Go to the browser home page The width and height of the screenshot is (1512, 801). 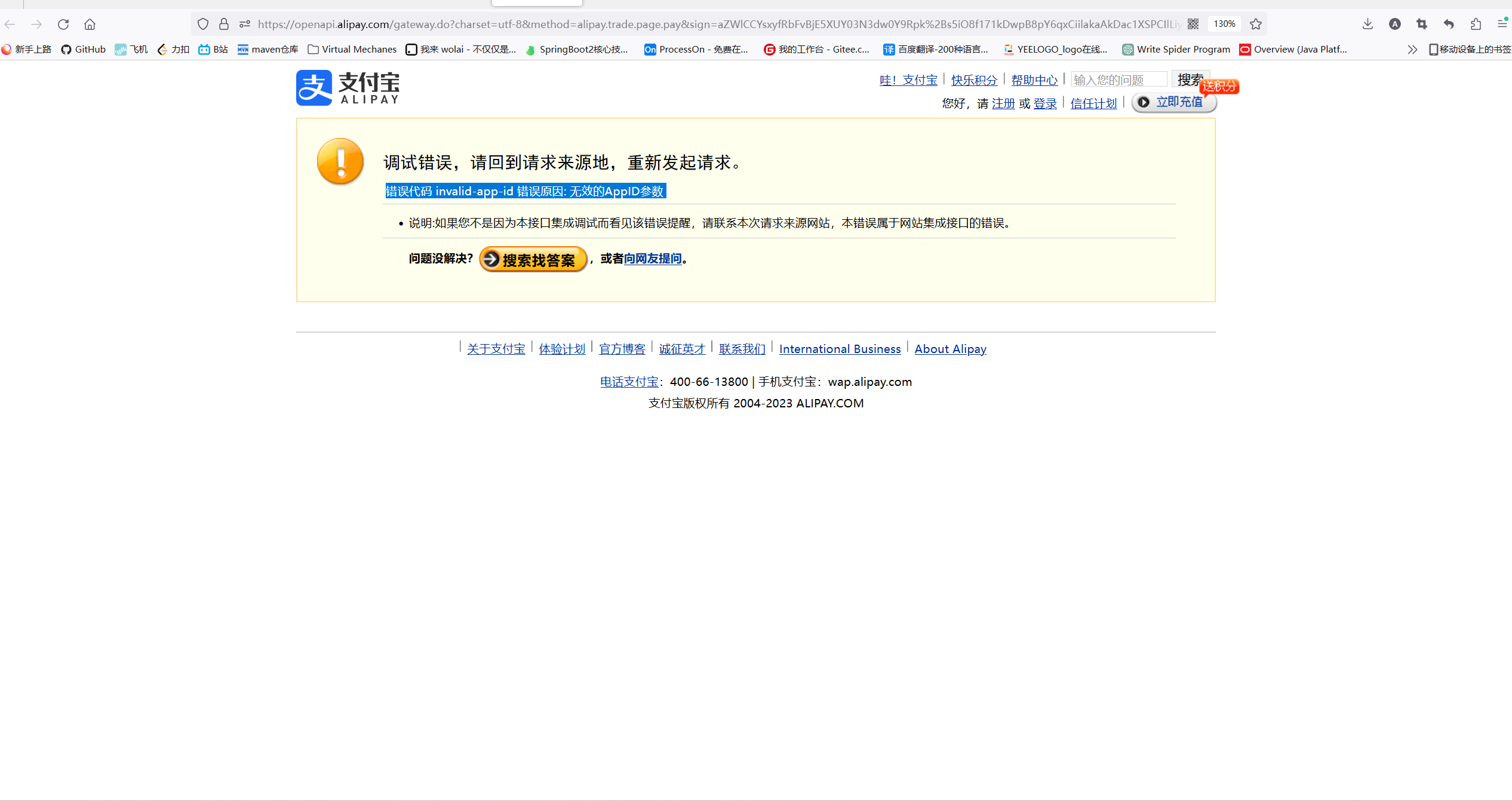(90, 24)
